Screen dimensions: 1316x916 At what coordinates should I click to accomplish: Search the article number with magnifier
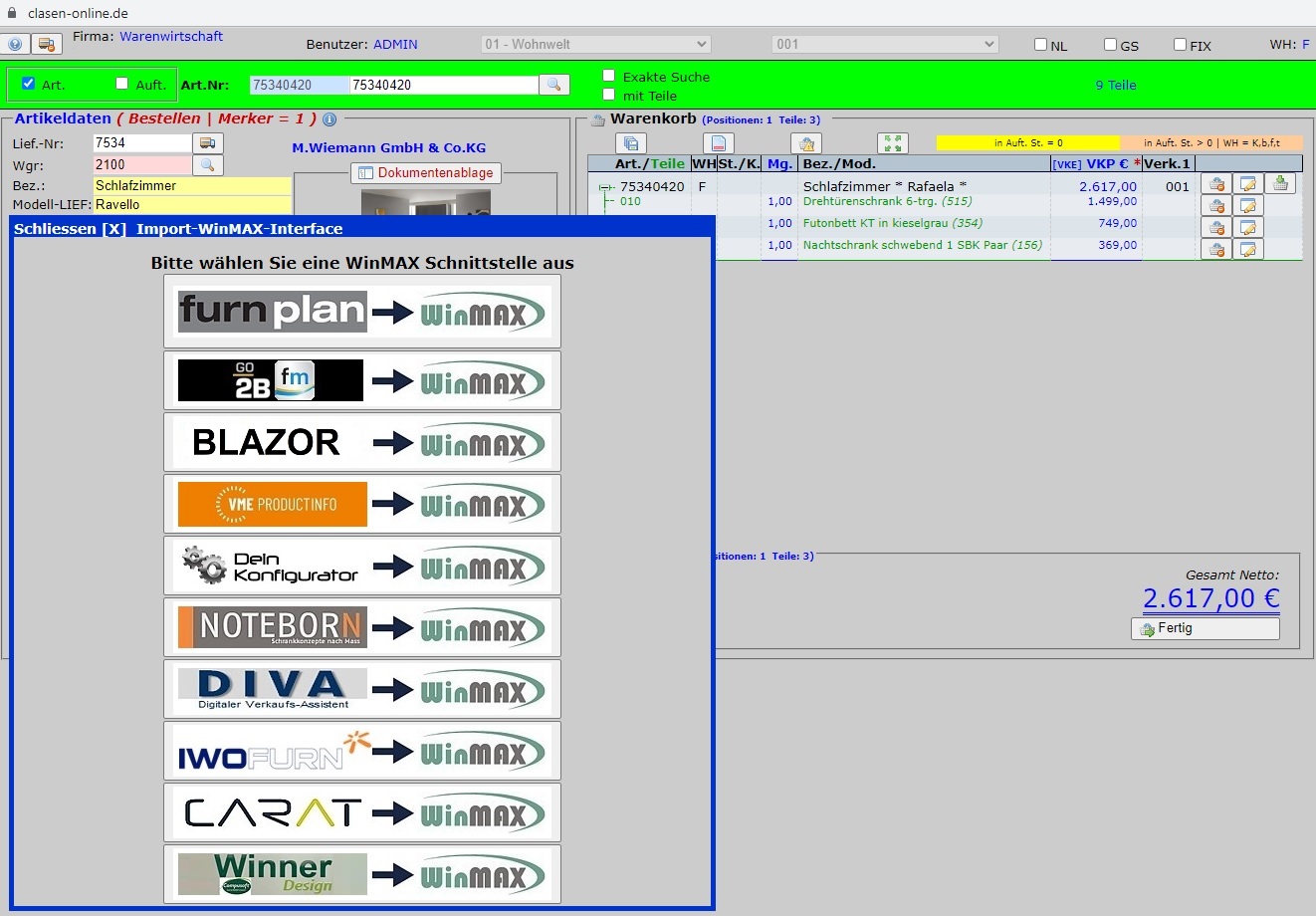(x=554, y=85)
